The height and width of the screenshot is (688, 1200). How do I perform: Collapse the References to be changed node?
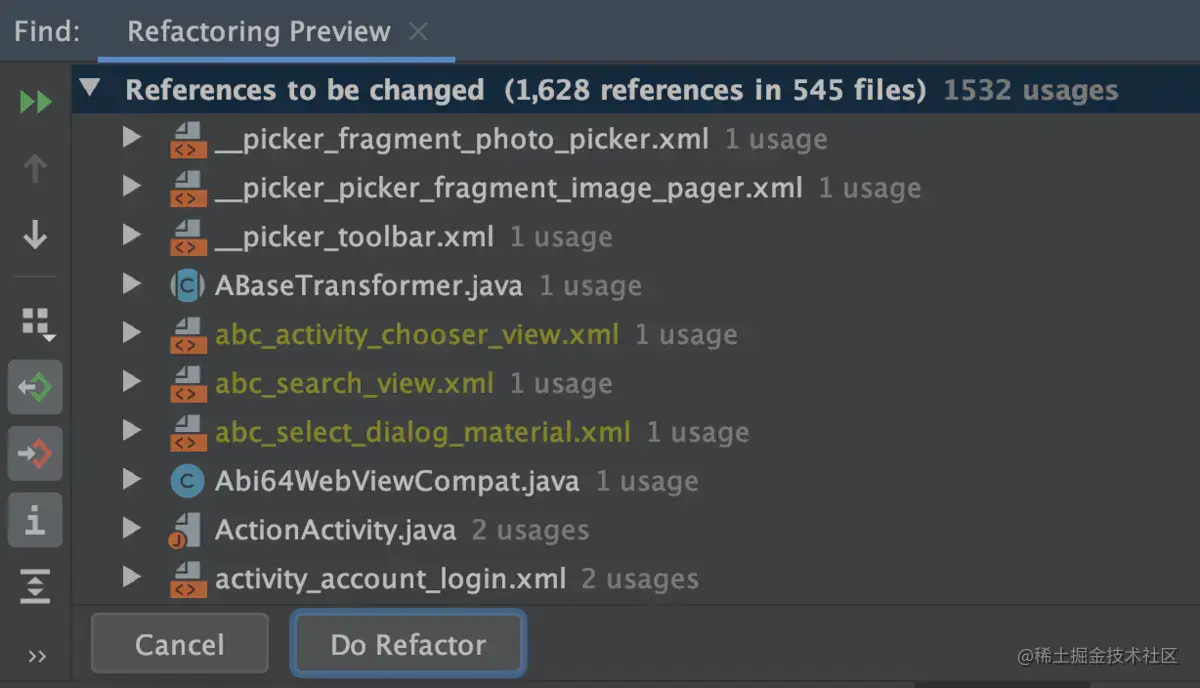coord(91,89)
